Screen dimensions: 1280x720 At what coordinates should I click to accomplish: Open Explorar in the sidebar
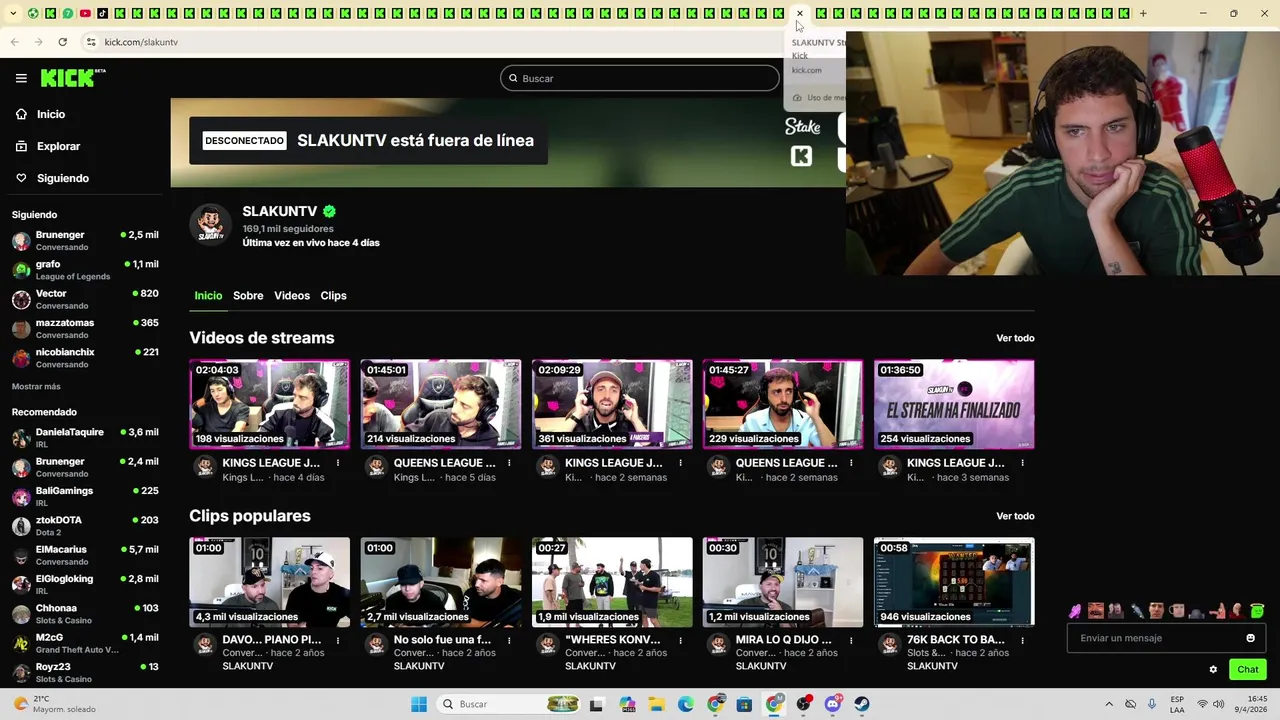[x=48, y=146]
